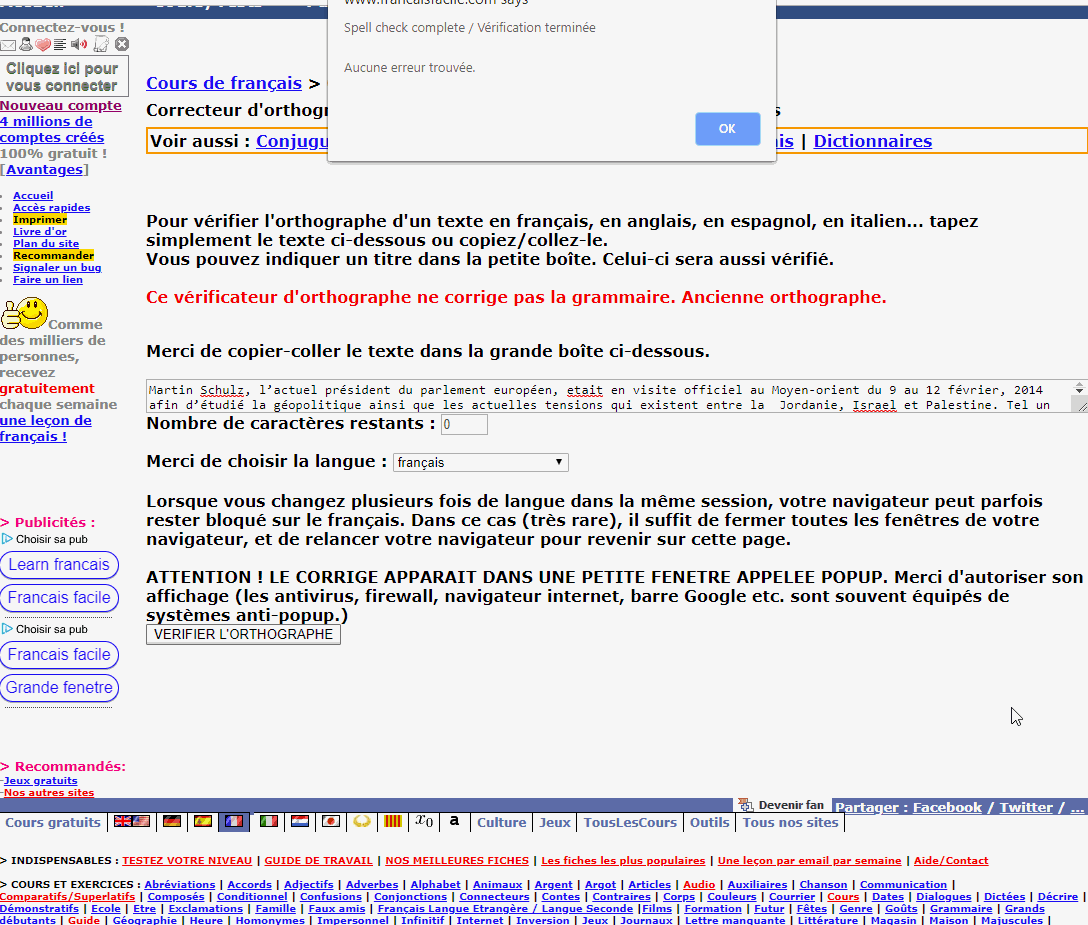Viewport: 1088px width, 925px height.
Task: Click the textarea scrollbar up arrow
Action: pyautogui.click(x=1079, y=386)
